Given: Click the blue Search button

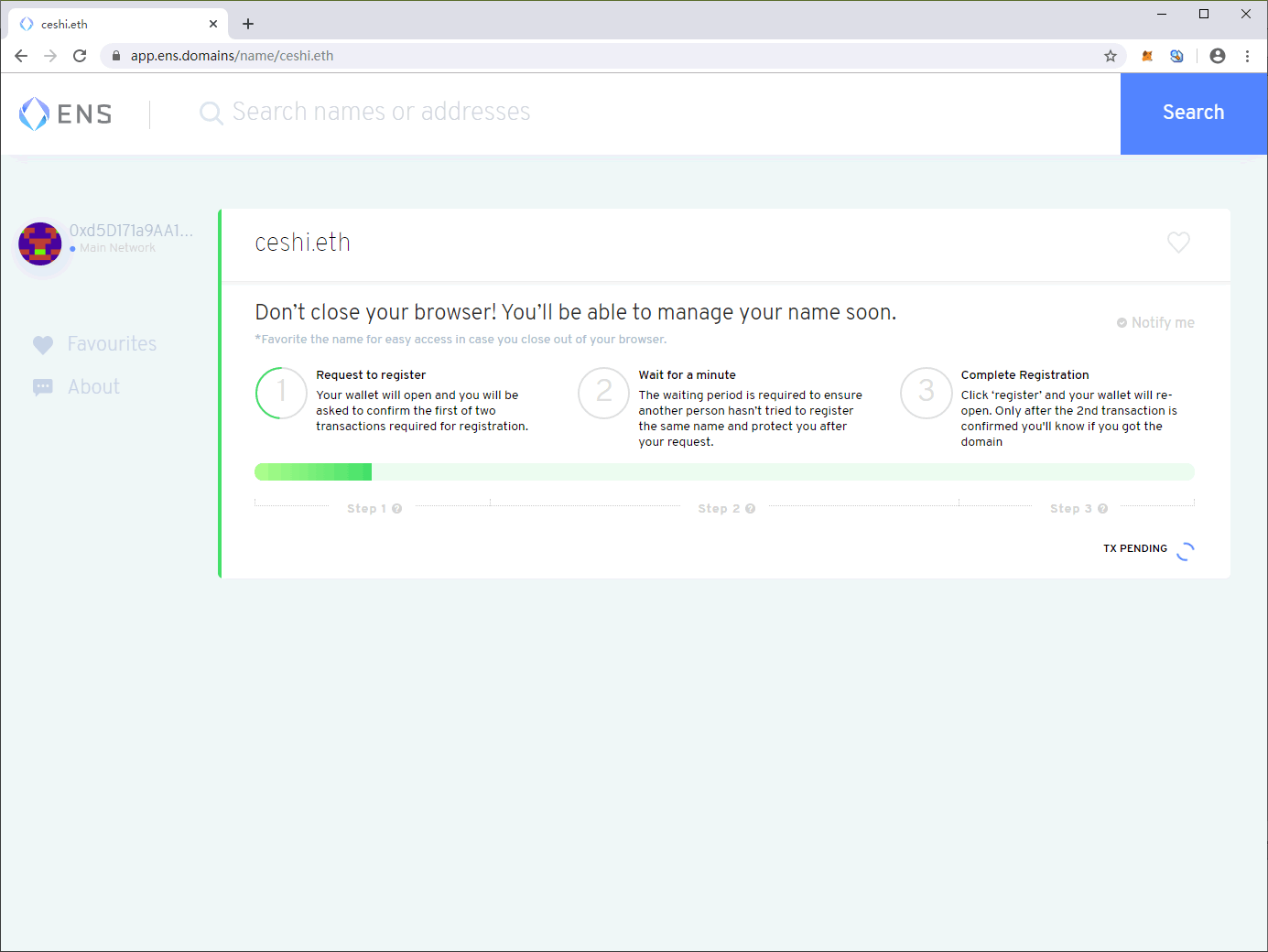Looking at the screenshot, I should coord(1194,114).
